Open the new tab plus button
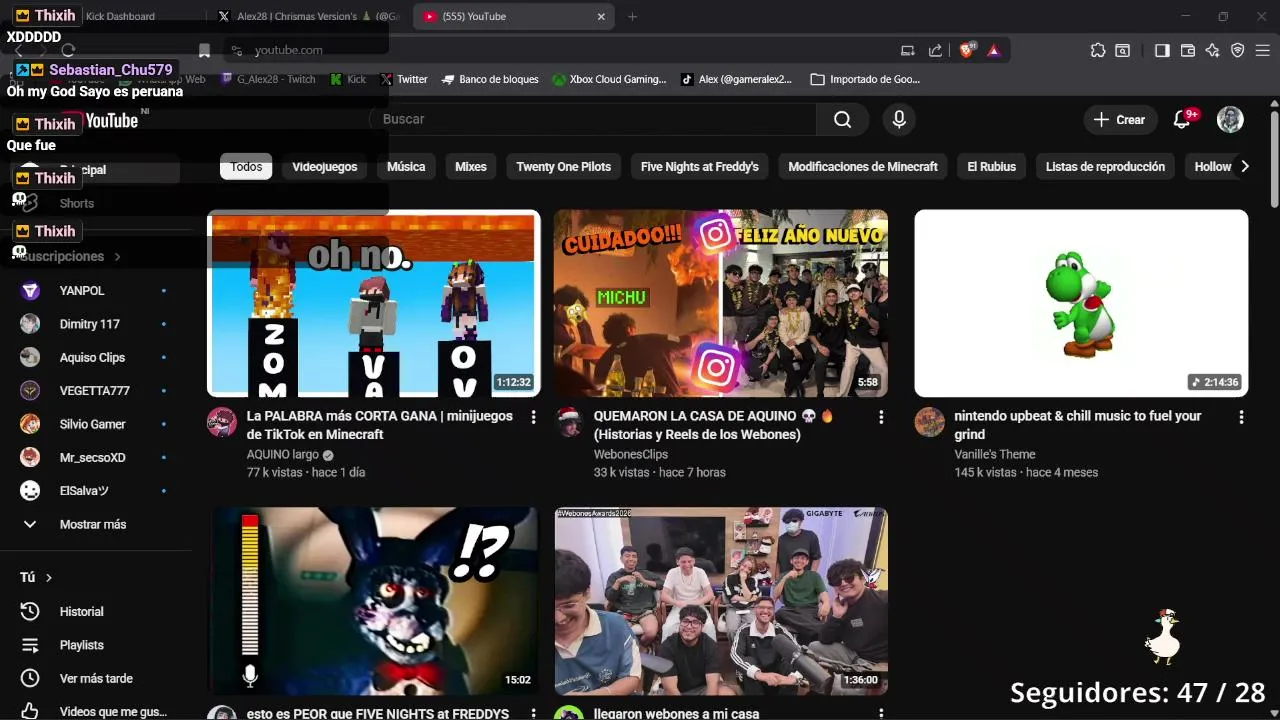This screenshot has height=720, width=1280. click(632, 16)
